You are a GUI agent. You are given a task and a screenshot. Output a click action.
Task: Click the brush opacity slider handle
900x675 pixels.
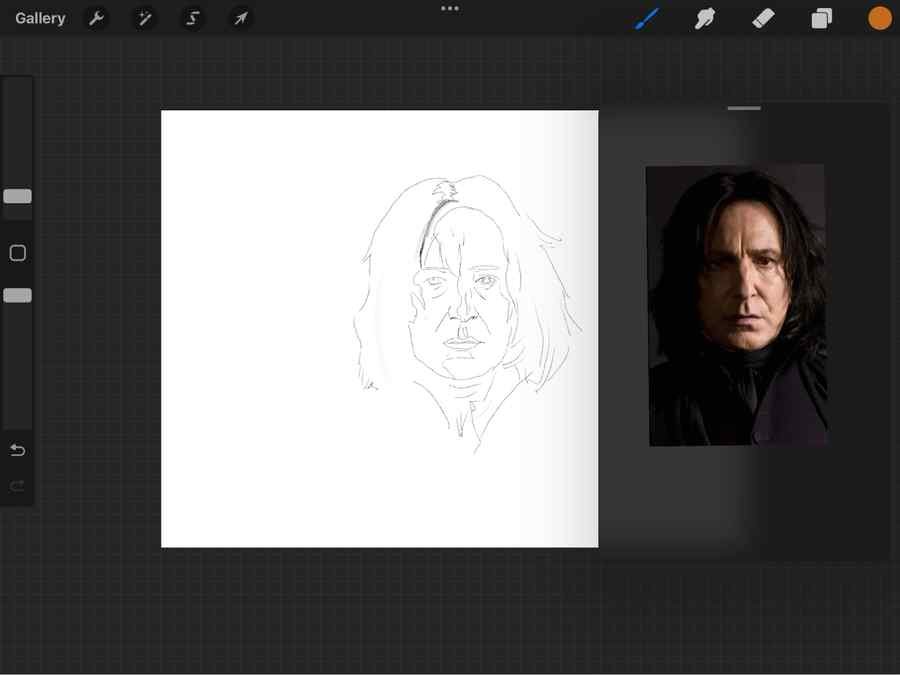coord(17,295)
